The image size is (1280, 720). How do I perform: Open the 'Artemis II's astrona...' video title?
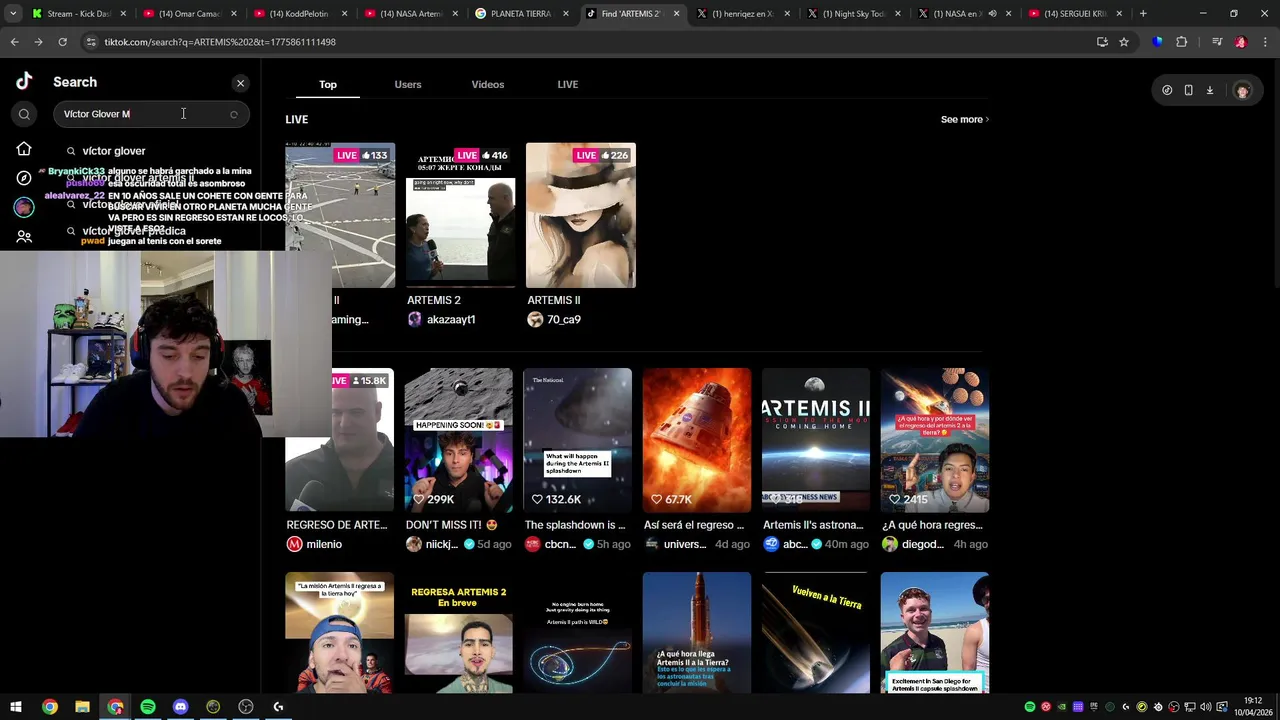(813, 525)
